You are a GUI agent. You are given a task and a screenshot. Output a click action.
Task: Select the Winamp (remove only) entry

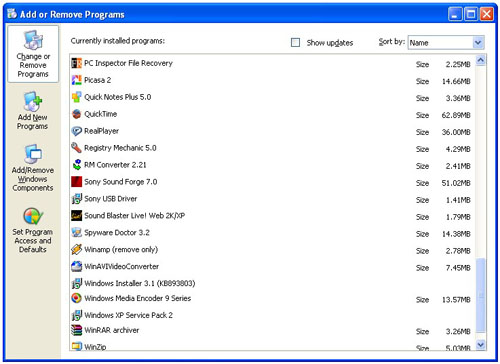272,250
